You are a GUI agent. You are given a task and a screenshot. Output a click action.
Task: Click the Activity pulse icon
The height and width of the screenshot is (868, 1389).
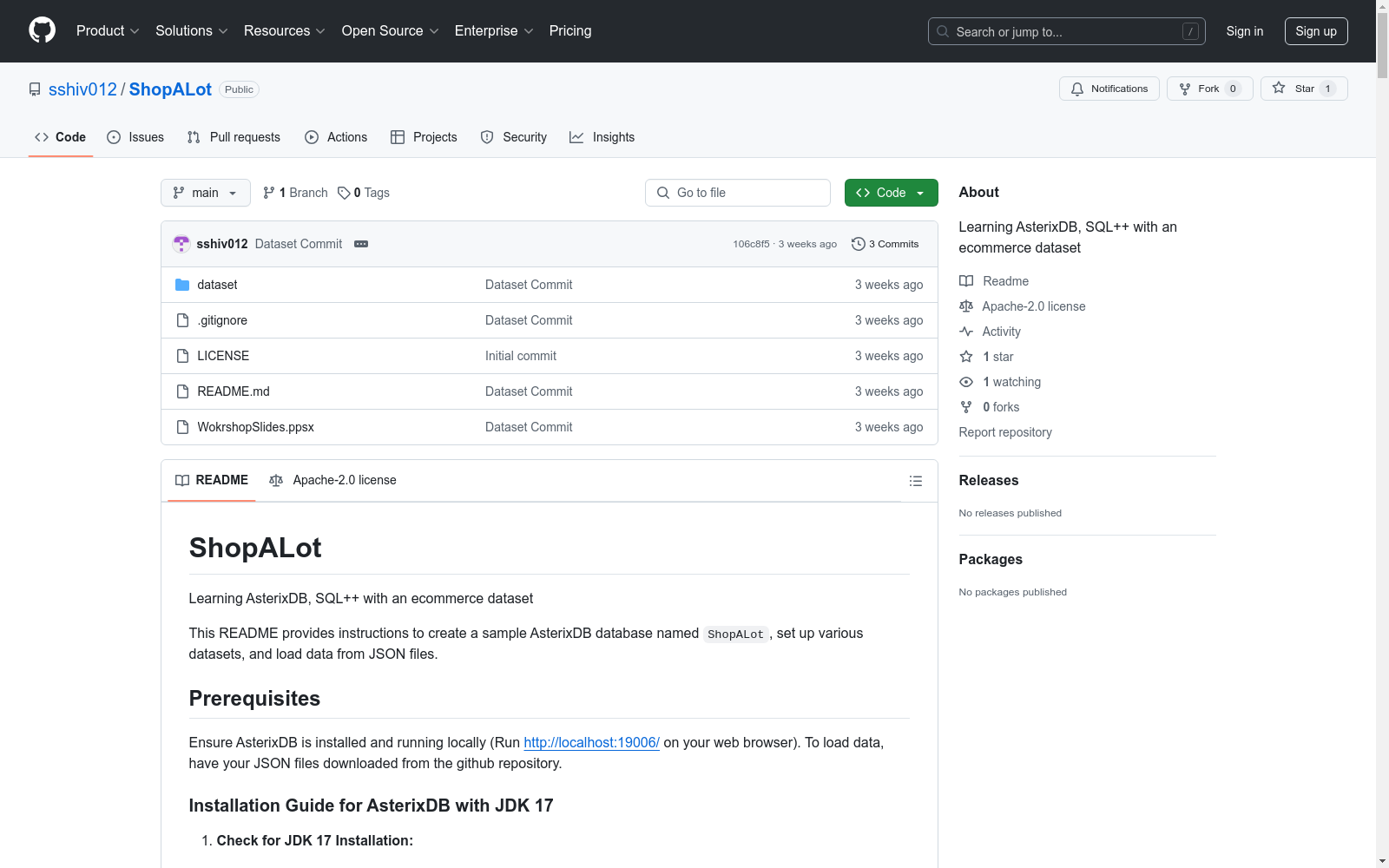[966, 332]
